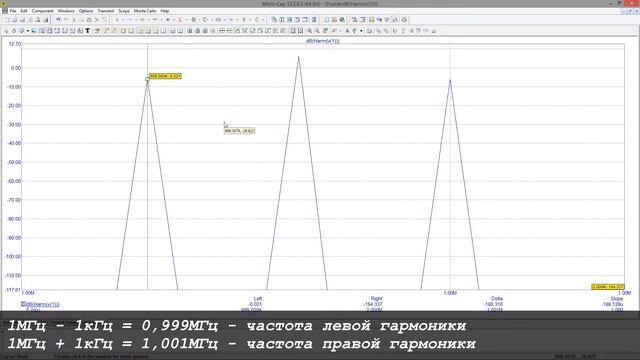Image resolution: width=640 pixels, height=360 pixels.
Task: Click the Right value -194.337
Action: pos(373,304)
